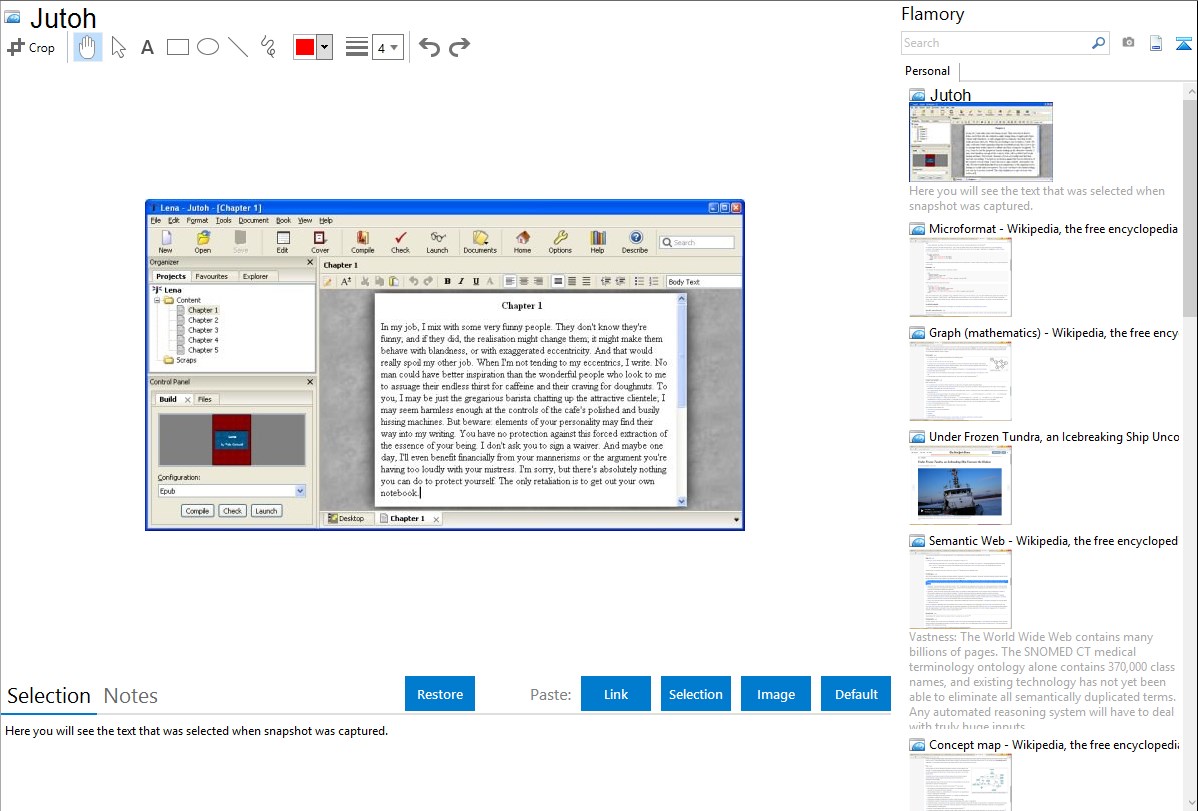Click the Describe toolbar icon in Jutoh snapshot
This screenshot has height=811, width=1198.
point(635,242)
